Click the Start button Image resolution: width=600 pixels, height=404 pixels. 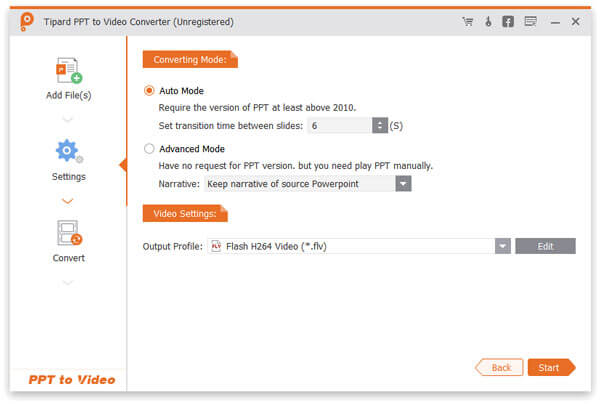pos(551,368)
